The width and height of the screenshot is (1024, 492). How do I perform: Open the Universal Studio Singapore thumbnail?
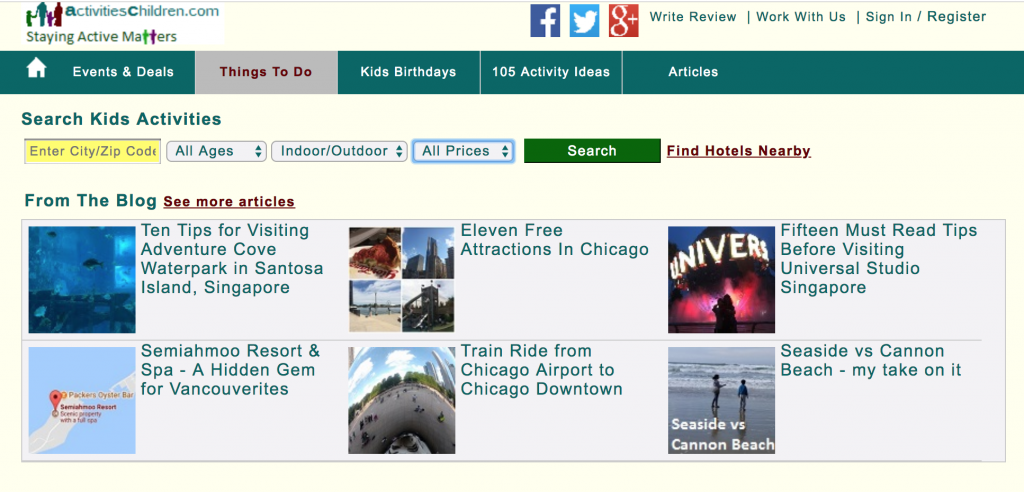click(722, 280)
